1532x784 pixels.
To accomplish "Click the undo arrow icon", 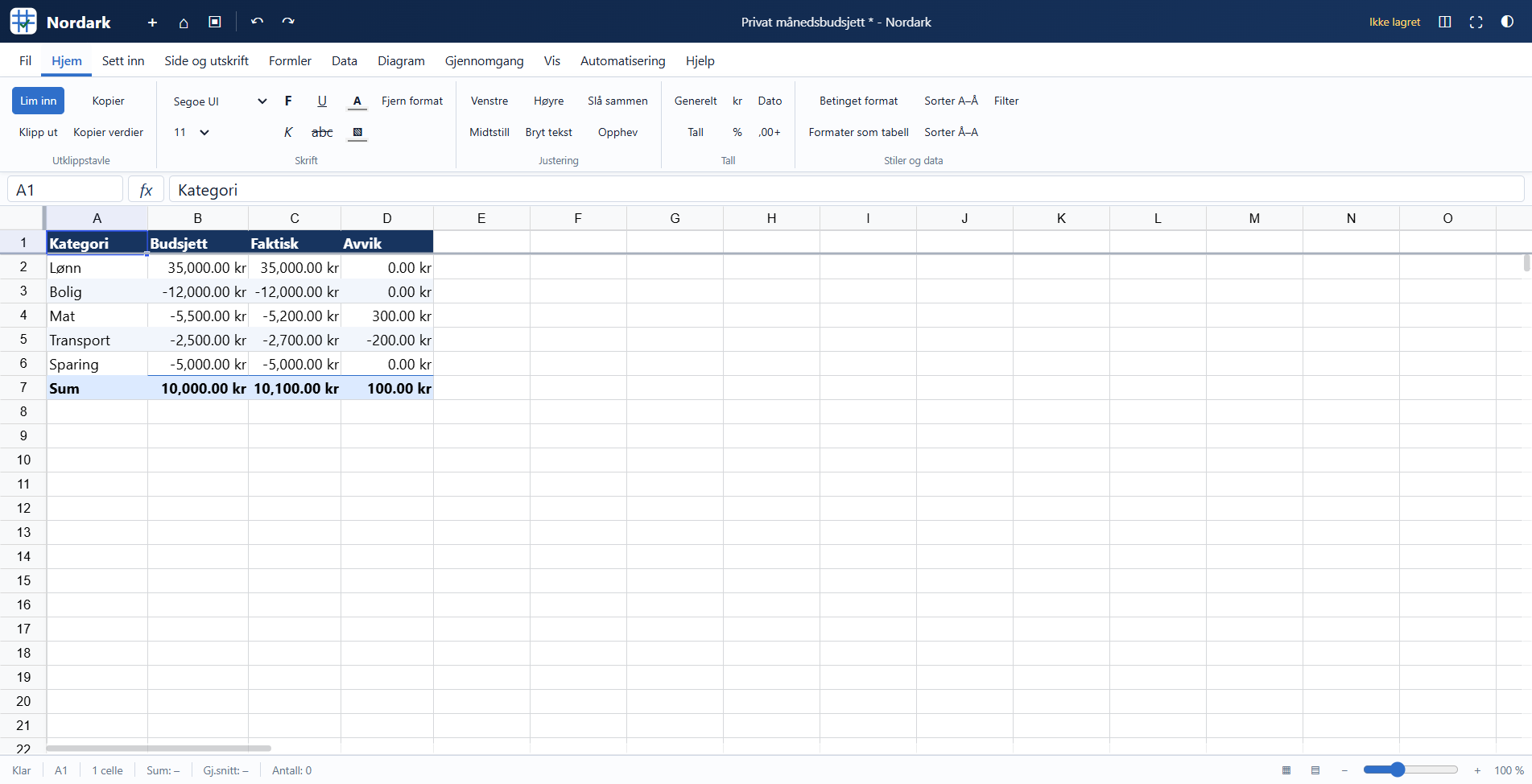I will pos(257,22).
